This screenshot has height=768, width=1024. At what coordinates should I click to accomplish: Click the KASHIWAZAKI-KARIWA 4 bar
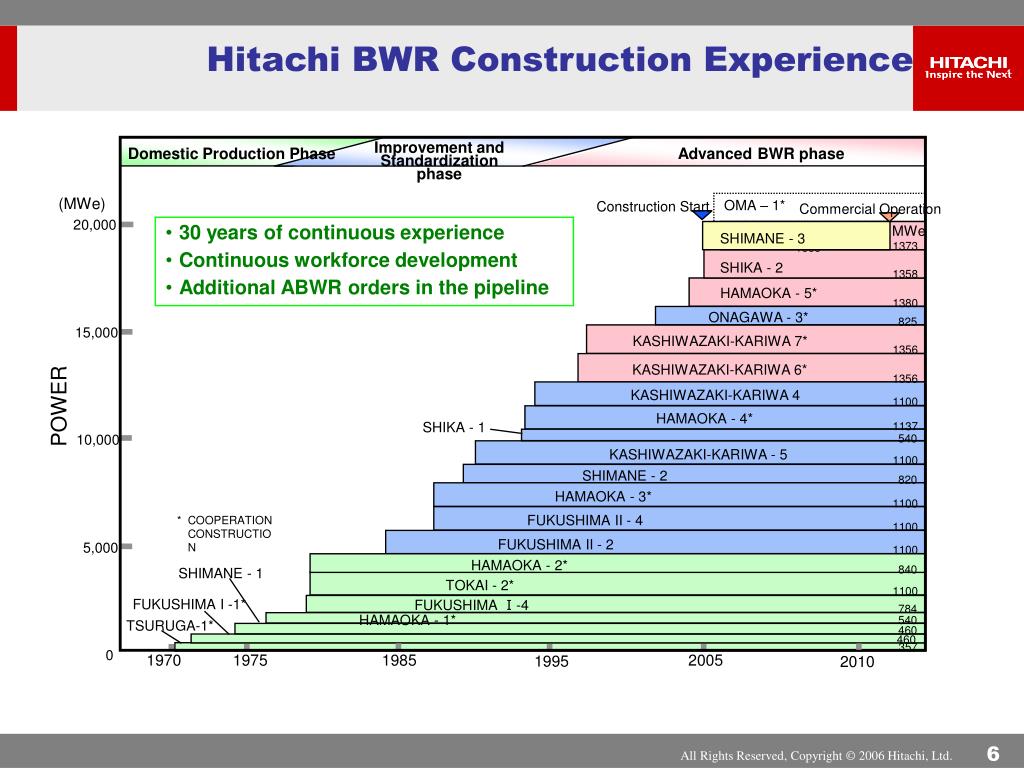729,394
